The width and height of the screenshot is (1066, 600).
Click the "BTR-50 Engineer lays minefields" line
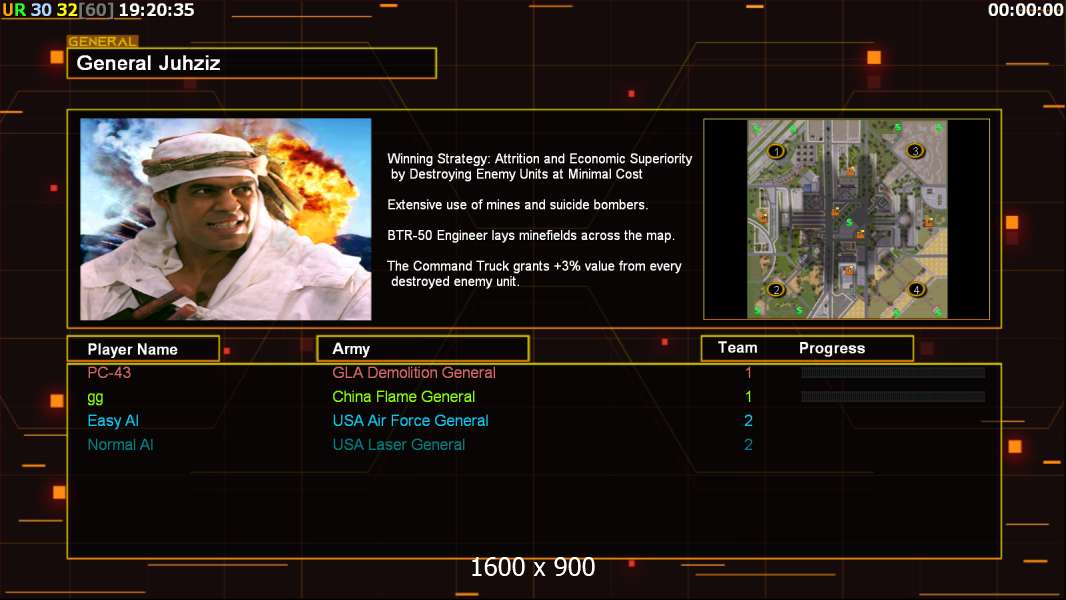pos(531,235)
